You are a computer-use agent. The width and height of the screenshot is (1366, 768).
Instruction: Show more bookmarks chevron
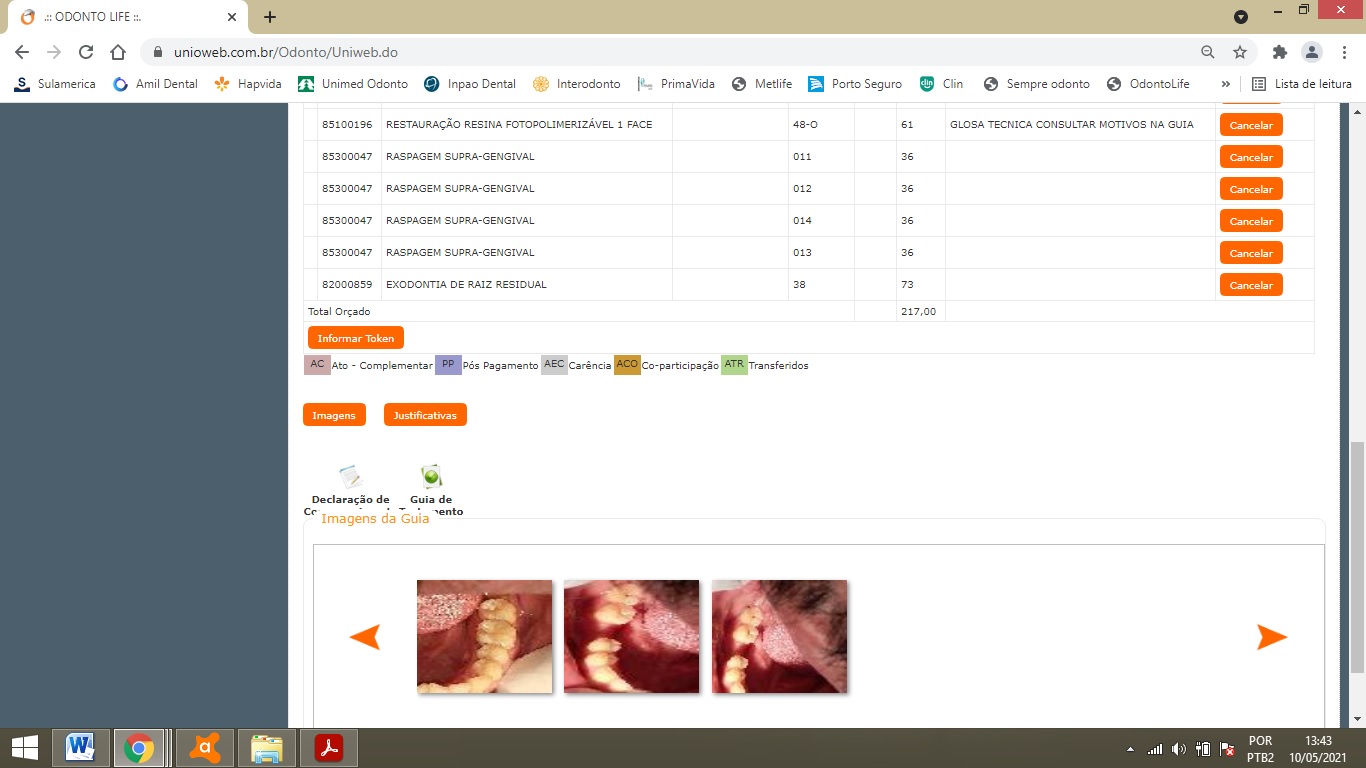[1226, 84]
